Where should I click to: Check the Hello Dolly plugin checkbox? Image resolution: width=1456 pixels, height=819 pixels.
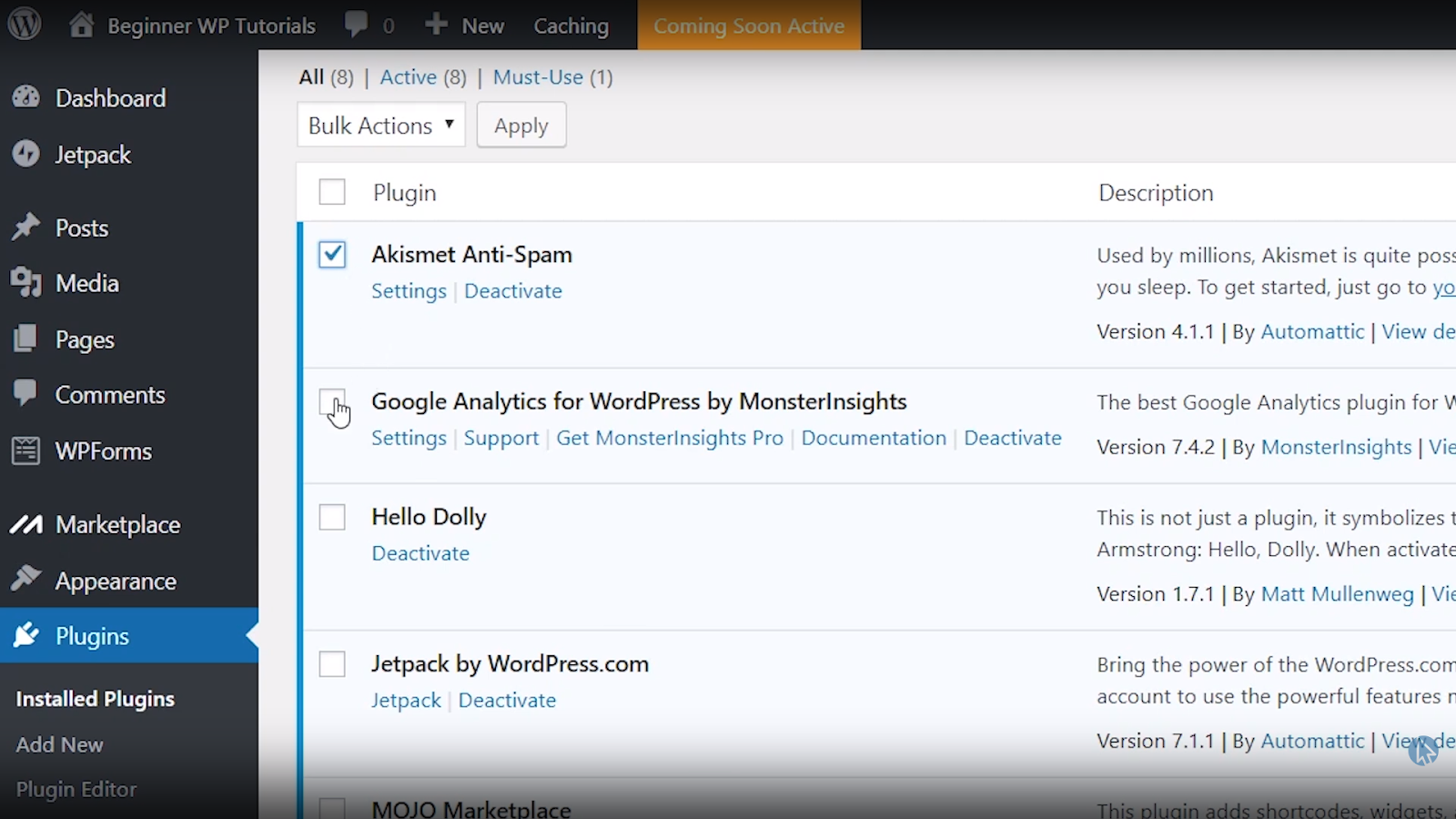(x=332, y=517)
